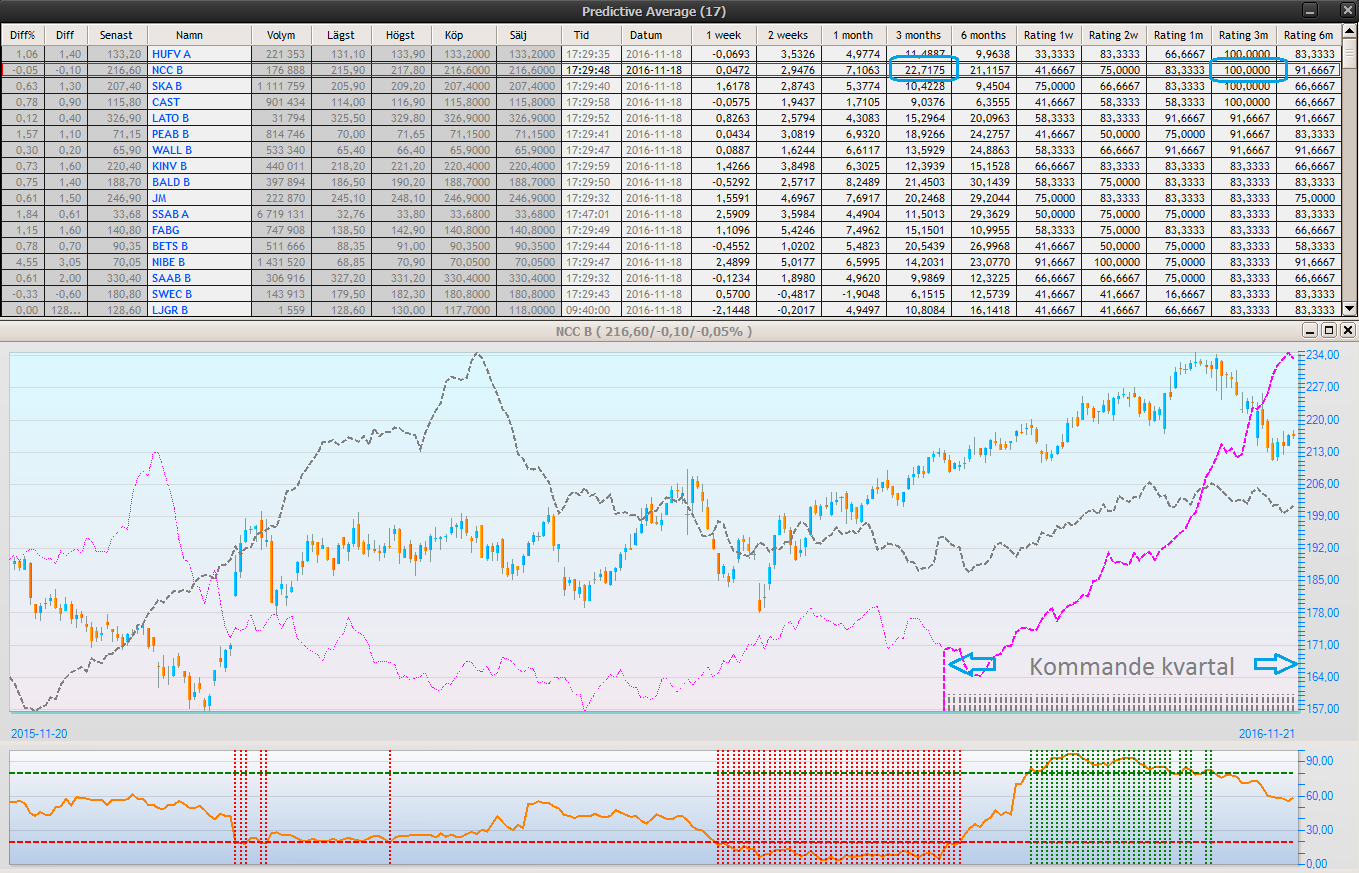Sort by the Datum column header
The image size is (1359, 873).
(645, 35)
